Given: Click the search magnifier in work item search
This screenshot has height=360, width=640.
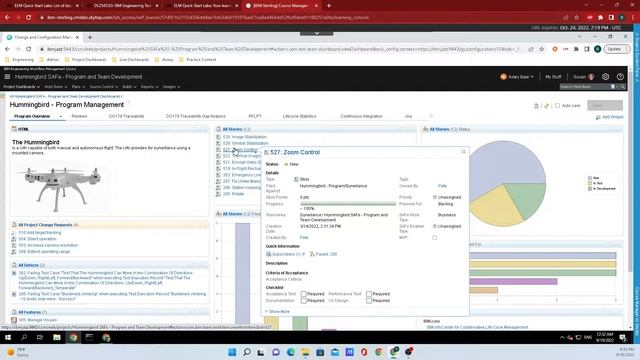Looking at the screenshot, I should coord(622,87).
